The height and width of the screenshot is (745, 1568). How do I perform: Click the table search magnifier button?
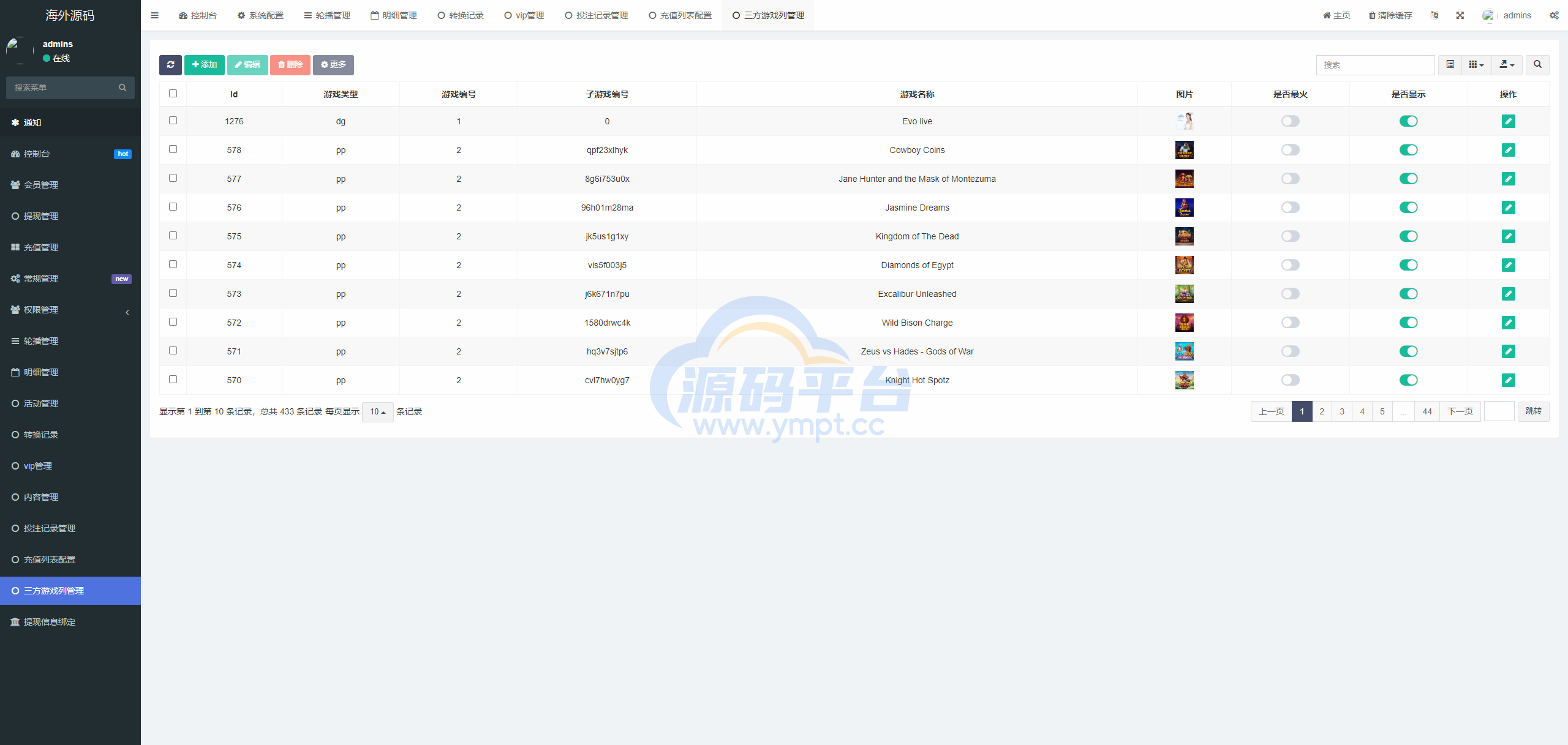click(x=1537, y=65)
